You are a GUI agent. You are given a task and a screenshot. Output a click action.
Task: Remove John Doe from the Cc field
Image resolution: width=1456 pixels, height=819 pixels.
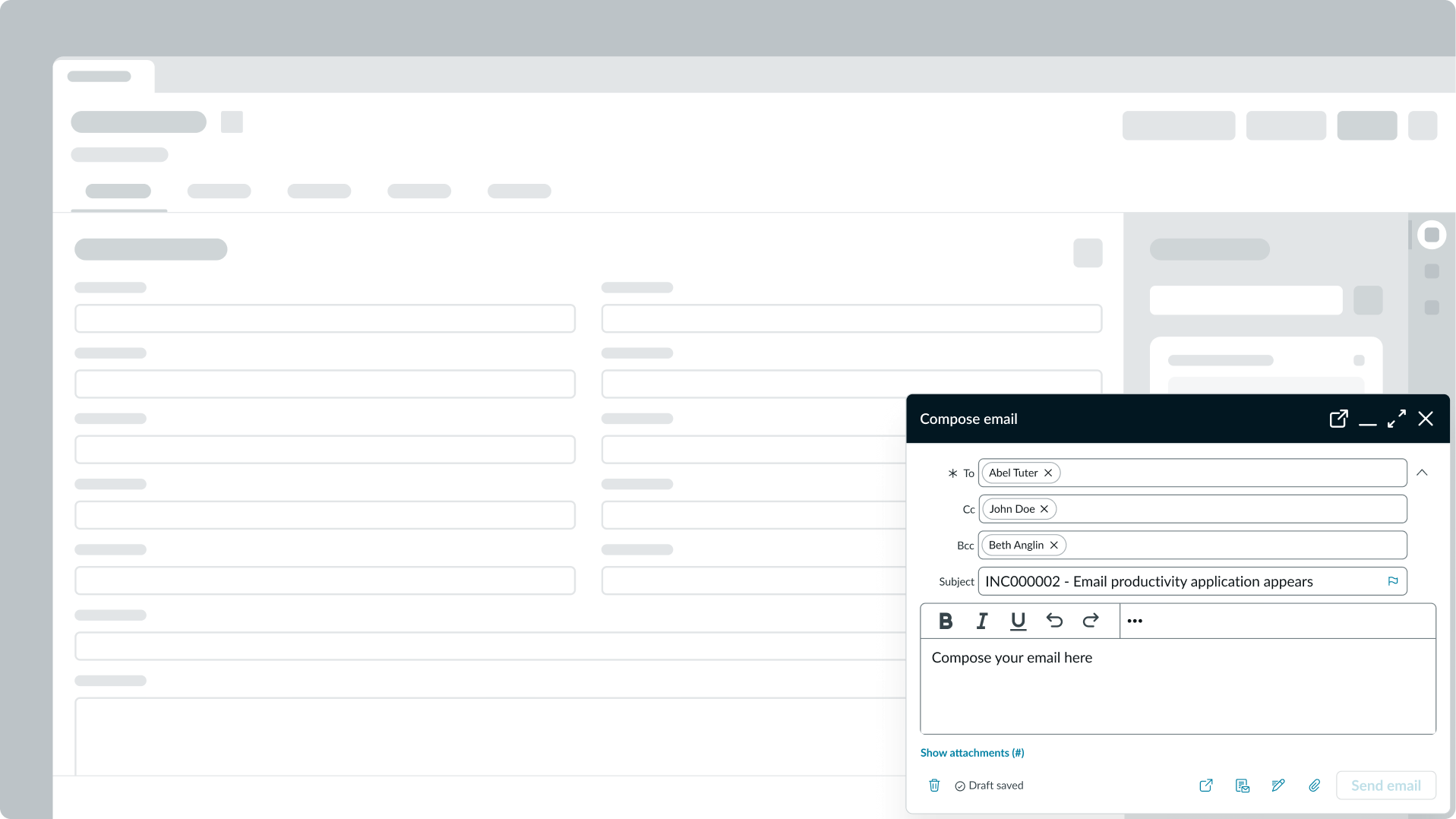tap(1044, 509)
